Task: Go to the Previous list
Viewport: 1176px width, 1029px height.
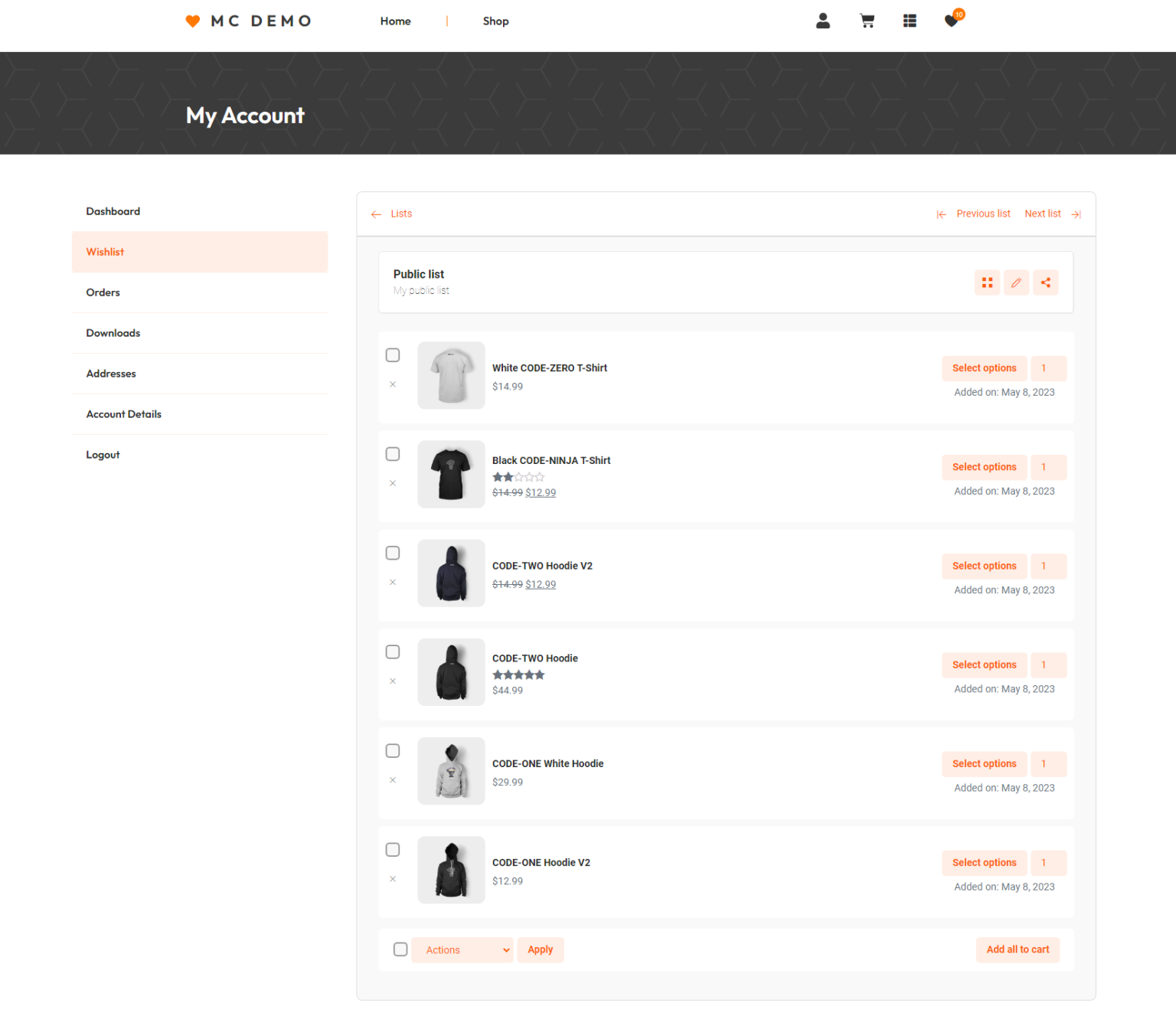Action: pos(974,214)
